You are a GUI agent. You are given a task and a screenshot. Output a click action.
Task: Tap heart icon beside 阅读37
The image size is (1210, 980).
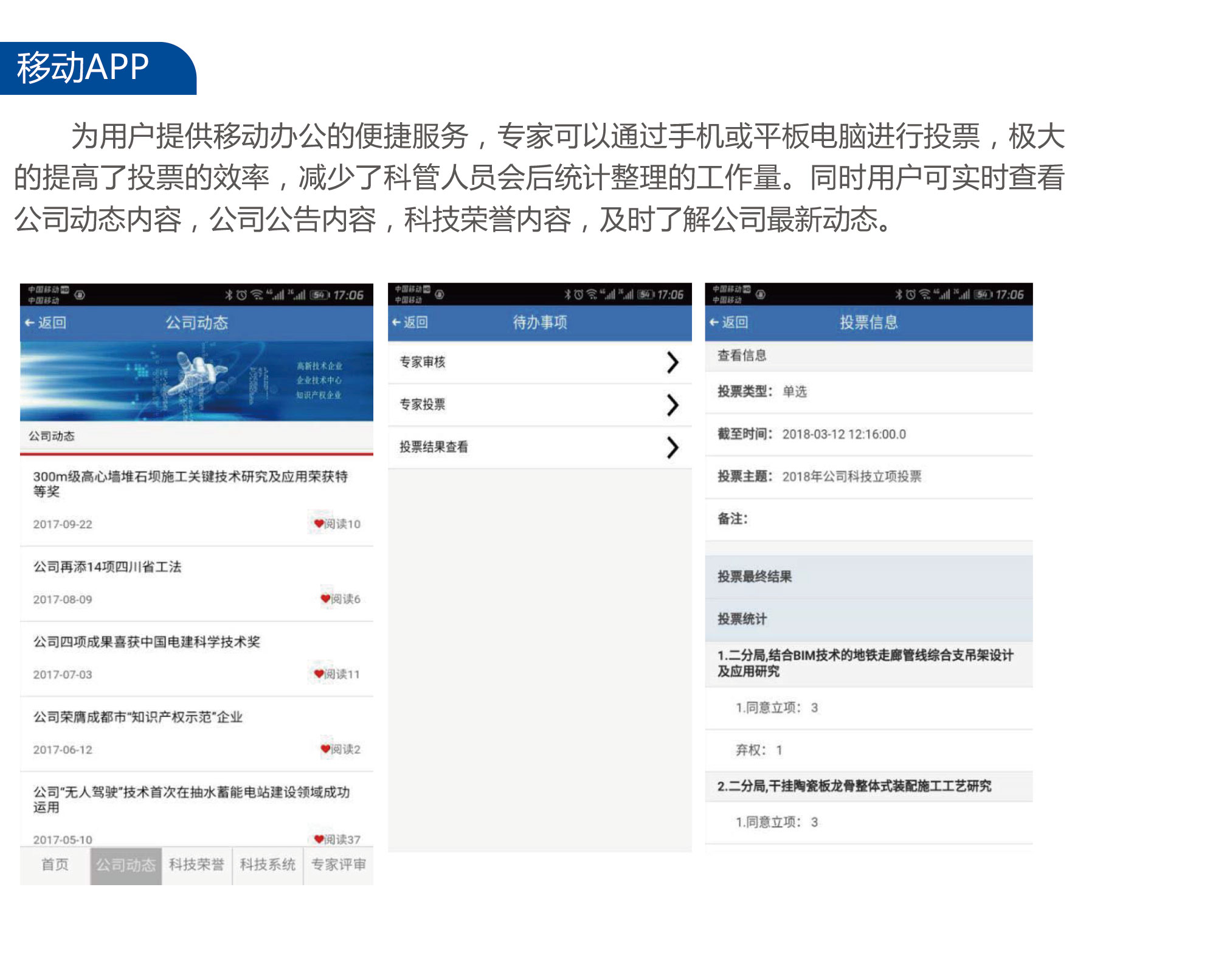[x=319, y=839]
